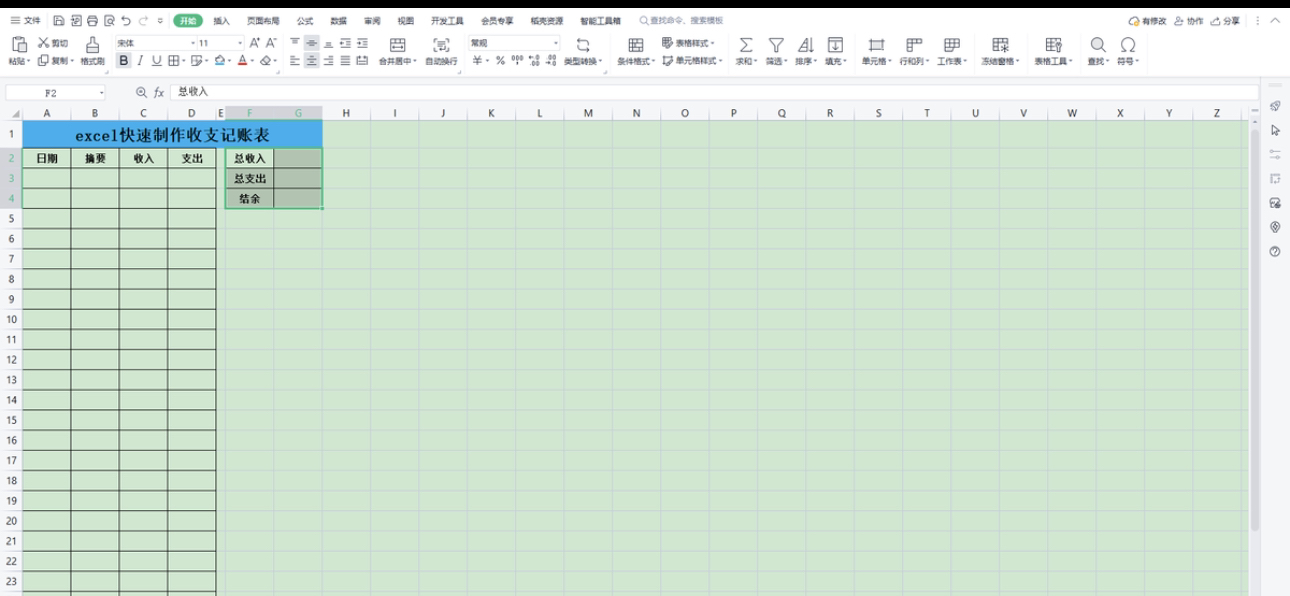Click the Symbol (符号) omega icon
The height and width of the screenshot is (596, 1290).
(1128, 45)
